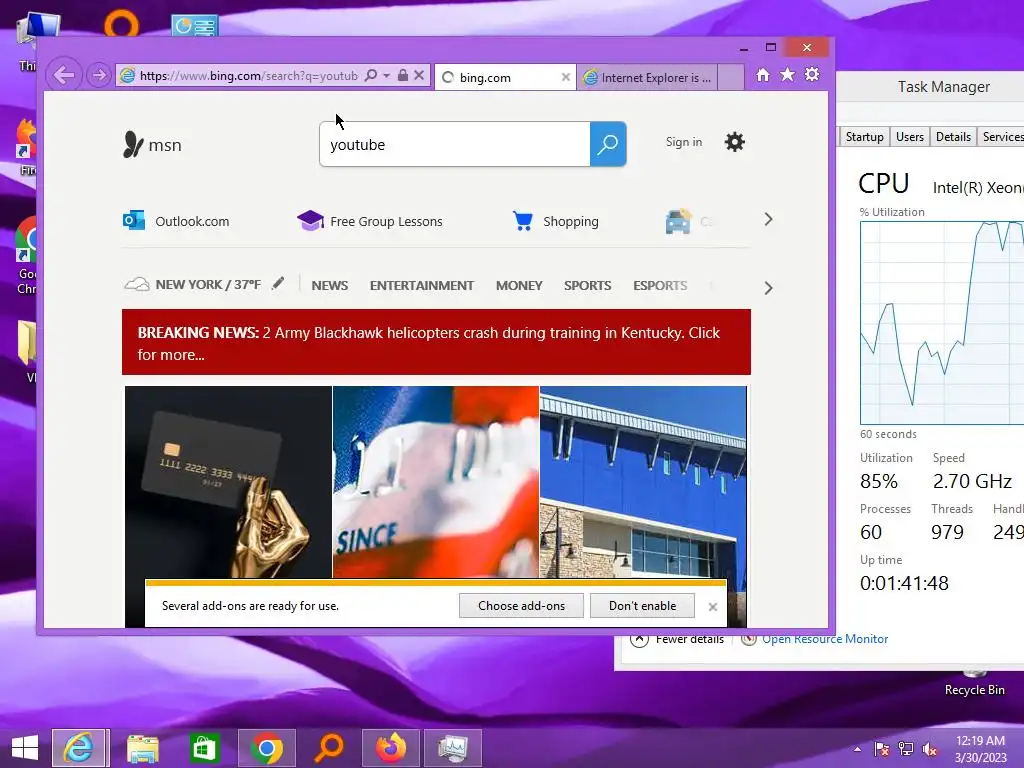Open the blue building article thumbnail
The image size is (1024, 768).
coord(643,482)
